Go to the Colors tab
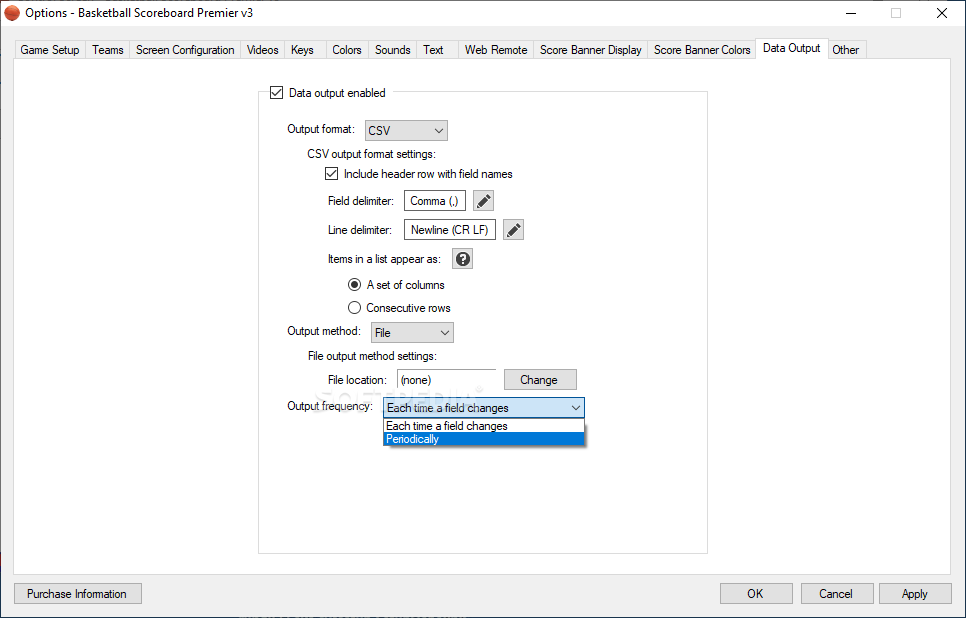 [x=347, y=50]
